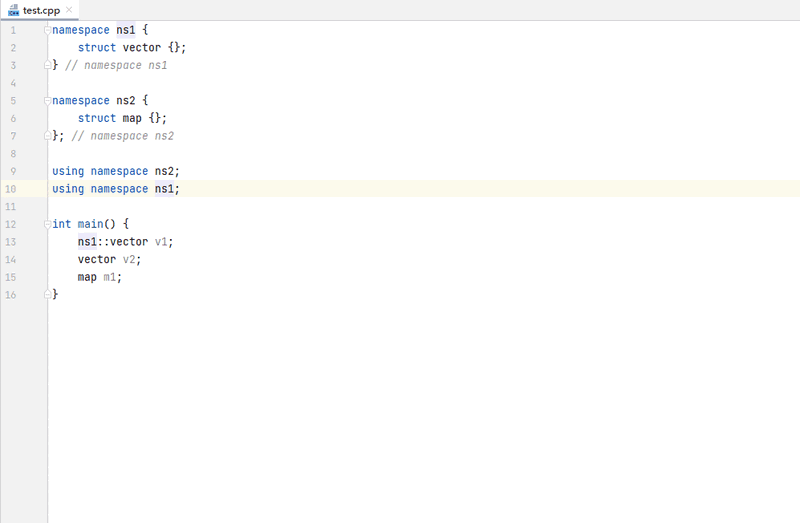Viewport: 800px width, 523px height.
Task: Click variable 'm1' on line 15
Action: 110,277
